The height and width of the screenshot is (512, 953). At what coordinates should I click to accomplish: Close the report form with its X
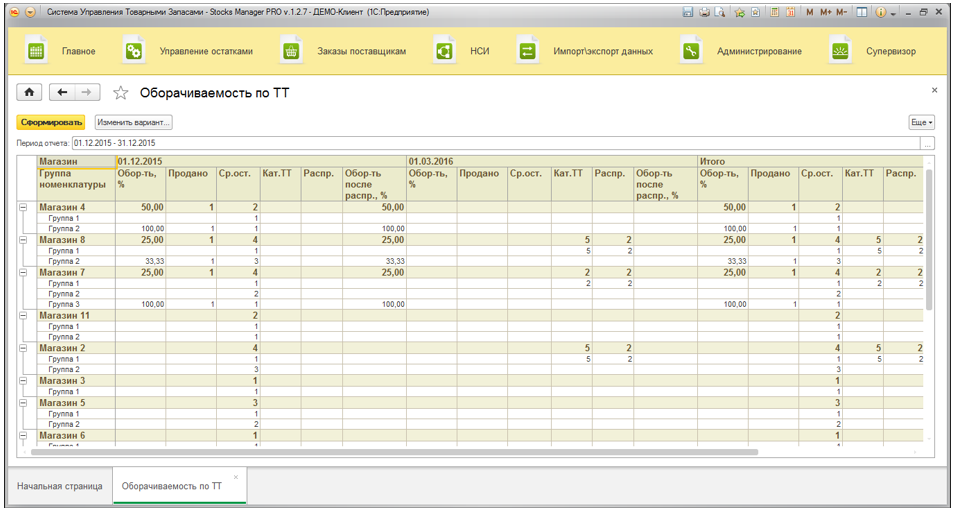(934, 91)
